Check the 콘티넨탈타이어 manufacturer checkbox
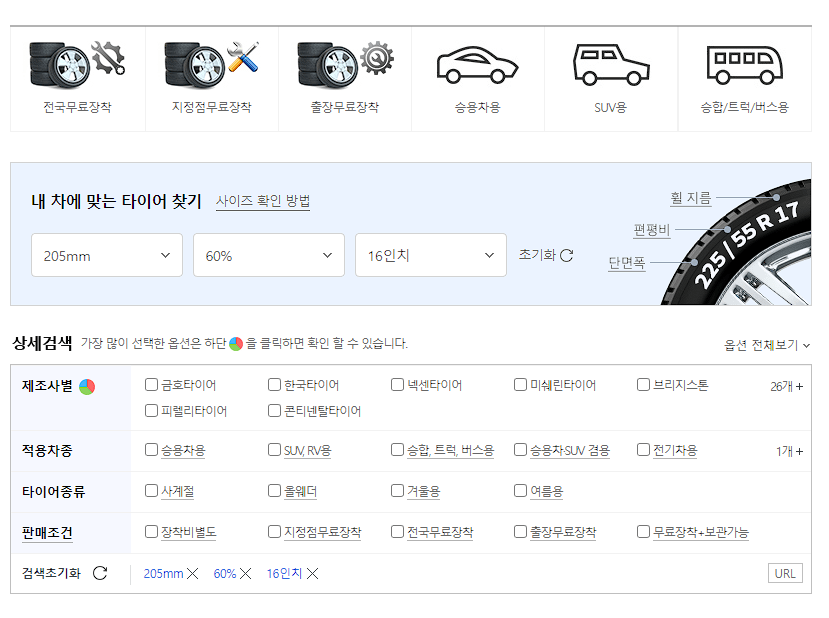829x618 pixels. click(x=274, y=410)
